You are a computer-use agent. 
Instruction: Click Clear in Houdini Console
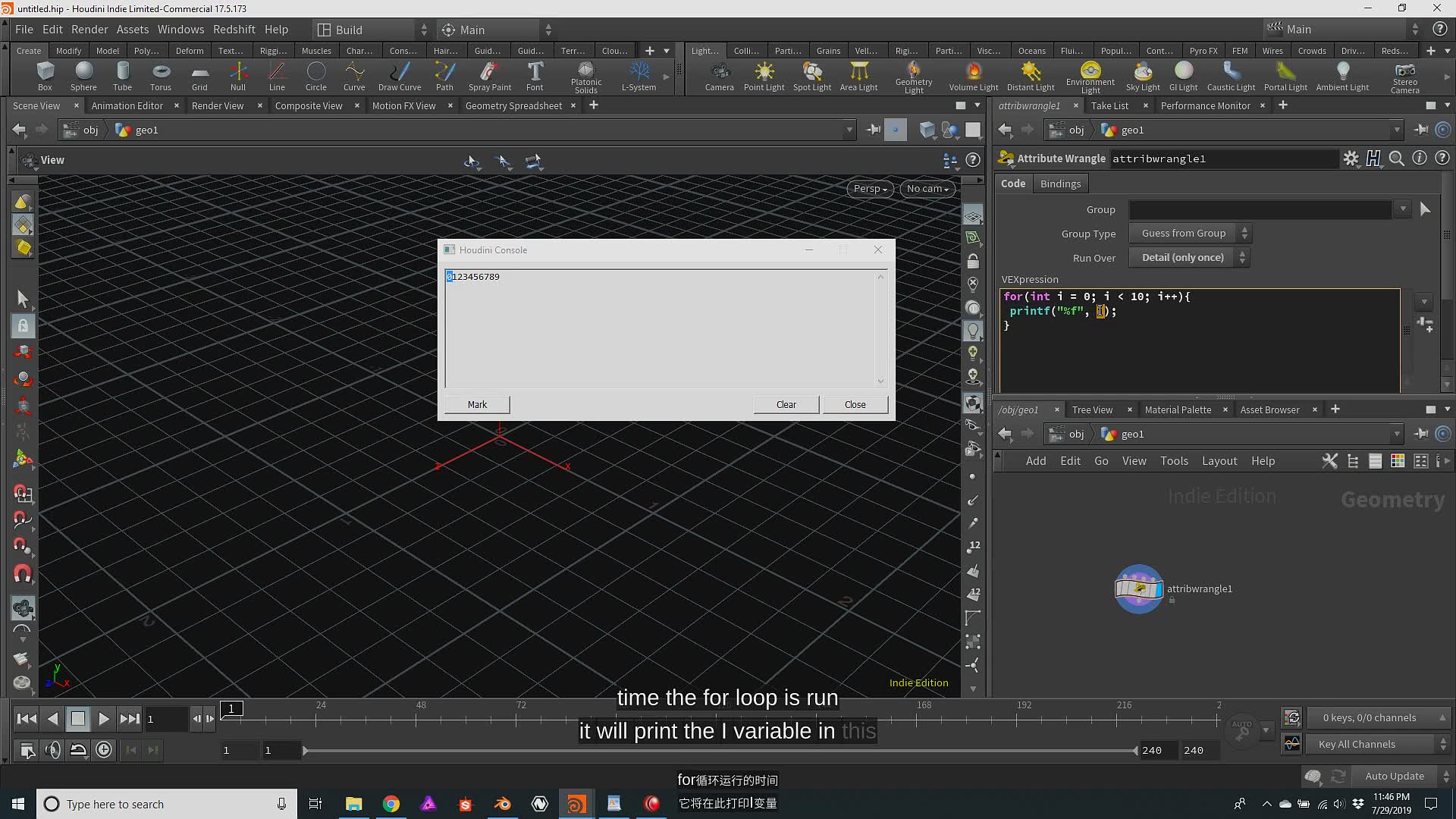coord(786,404)
